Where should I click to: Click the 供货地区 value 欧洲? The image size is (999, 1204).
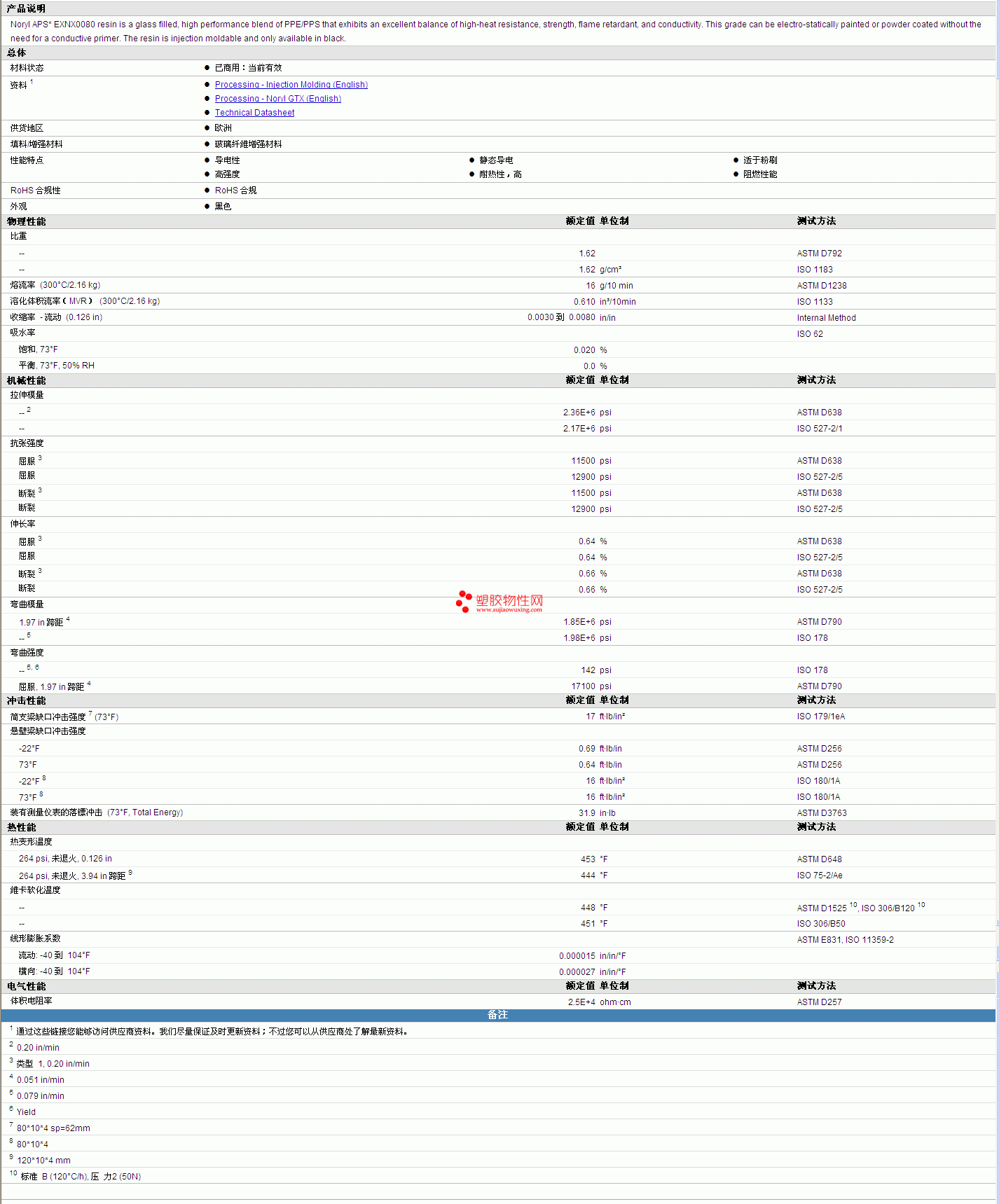[x=223, y=128]
